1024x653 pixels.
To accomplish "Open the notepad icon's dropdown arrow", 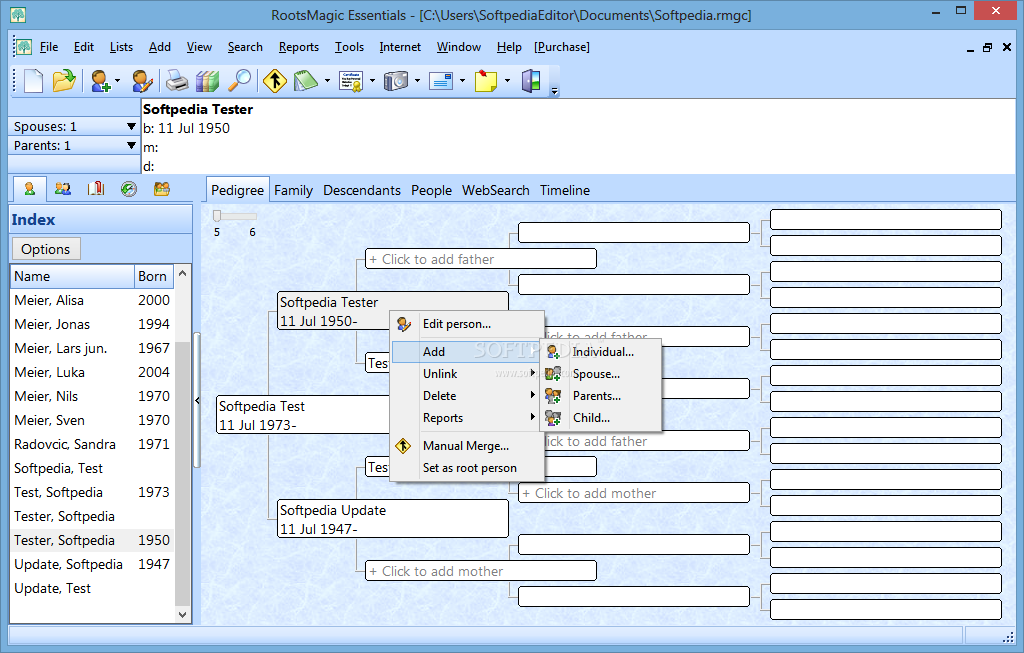I will click(327, 81).
